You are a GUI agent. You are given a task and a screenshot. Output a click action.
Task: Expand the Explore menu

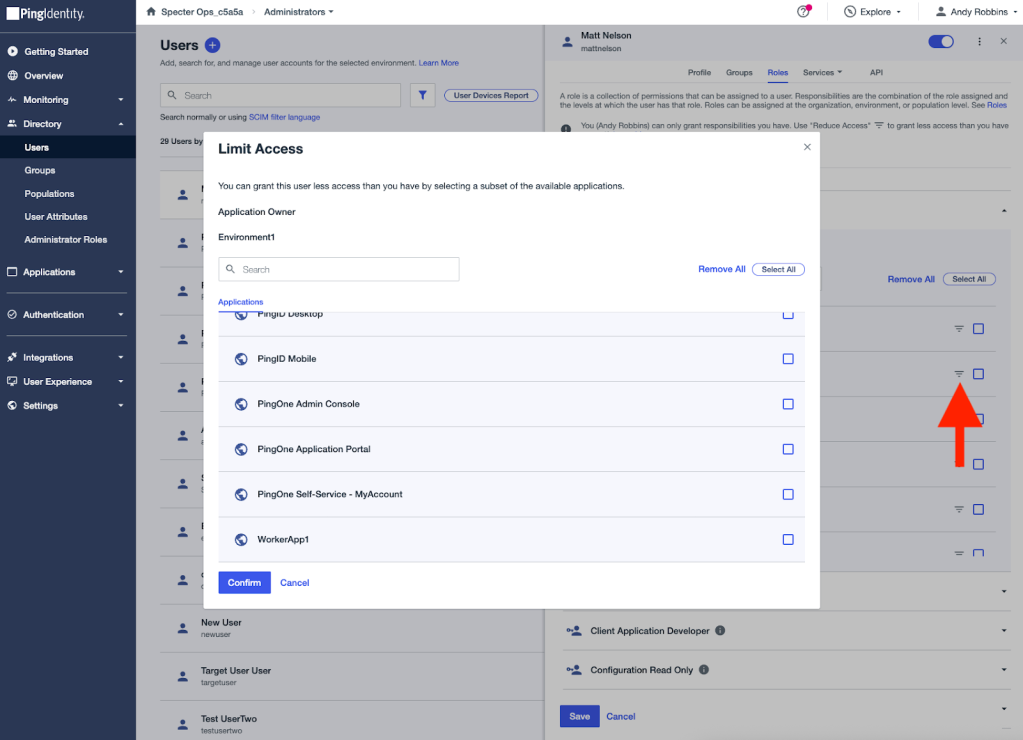pos(872,12)
